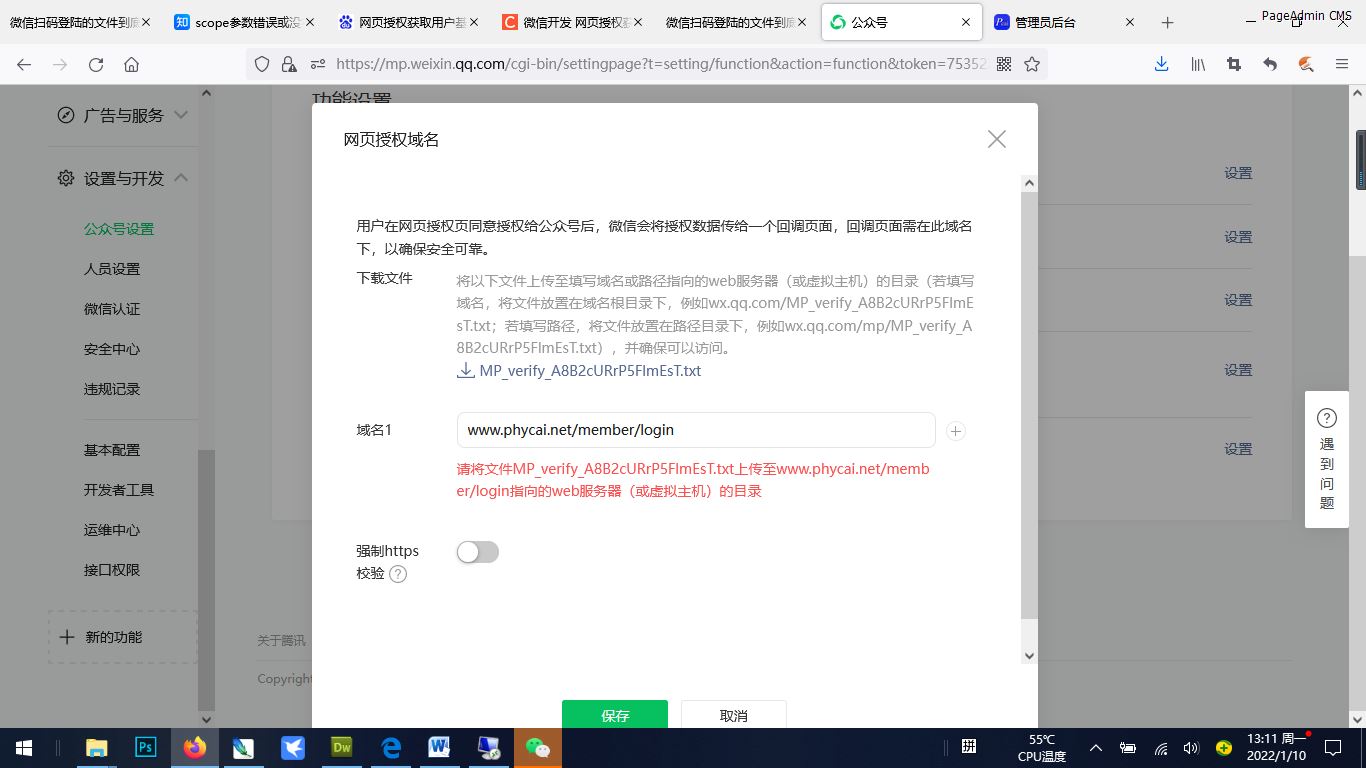Image resolution: width=1366 pixels, height=768 pixels.
Task: Click the browser back arrow
Action: tap(24, 64)
